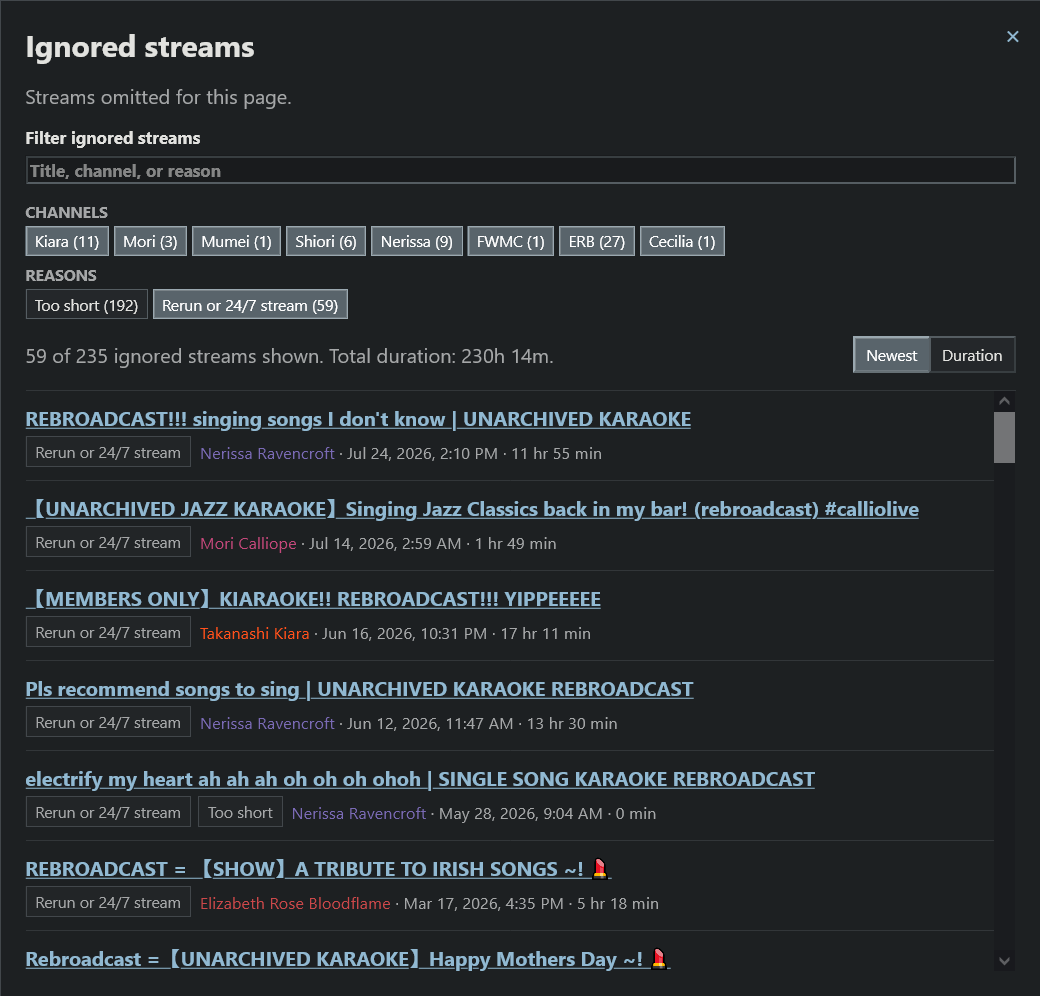Screen dimensions: 1040x996
Task: Toggle the ERB (27) channel filter
Action: tap(597, 241)
